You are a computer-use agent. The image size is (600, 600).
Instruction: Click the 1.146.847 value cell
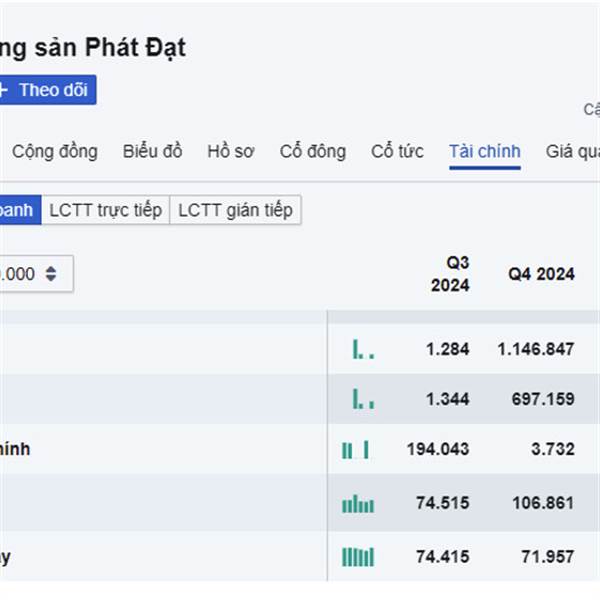(536, 349)
